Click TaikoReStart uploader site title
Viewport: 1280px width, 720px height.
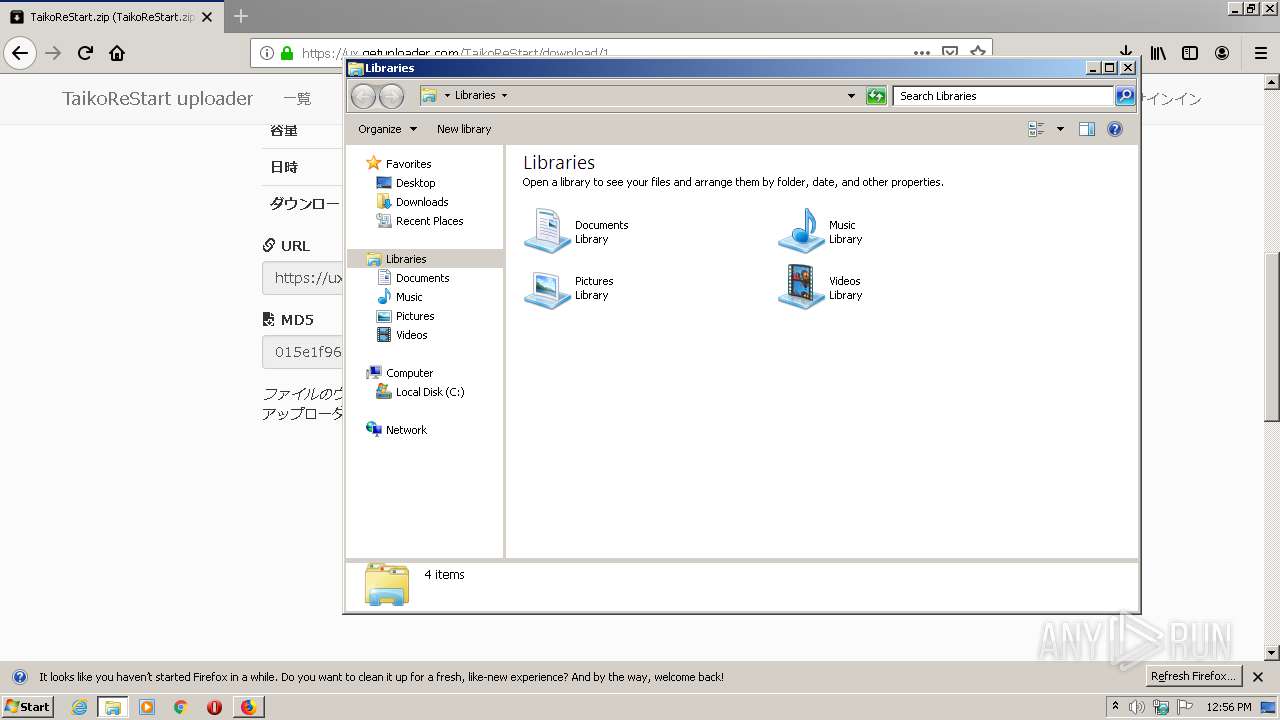tap(158, 98)
